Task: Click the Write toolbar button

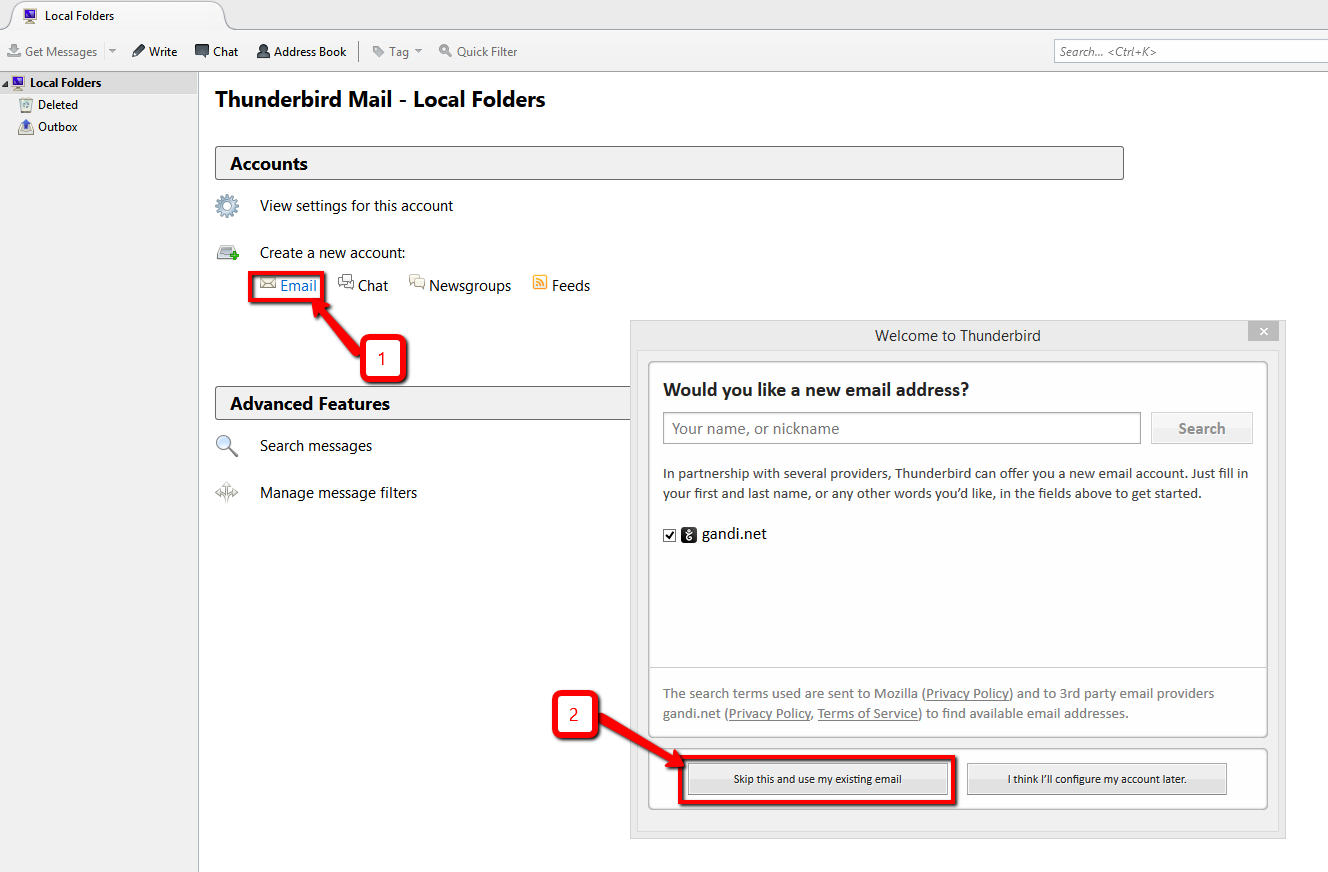Action: 154,51
